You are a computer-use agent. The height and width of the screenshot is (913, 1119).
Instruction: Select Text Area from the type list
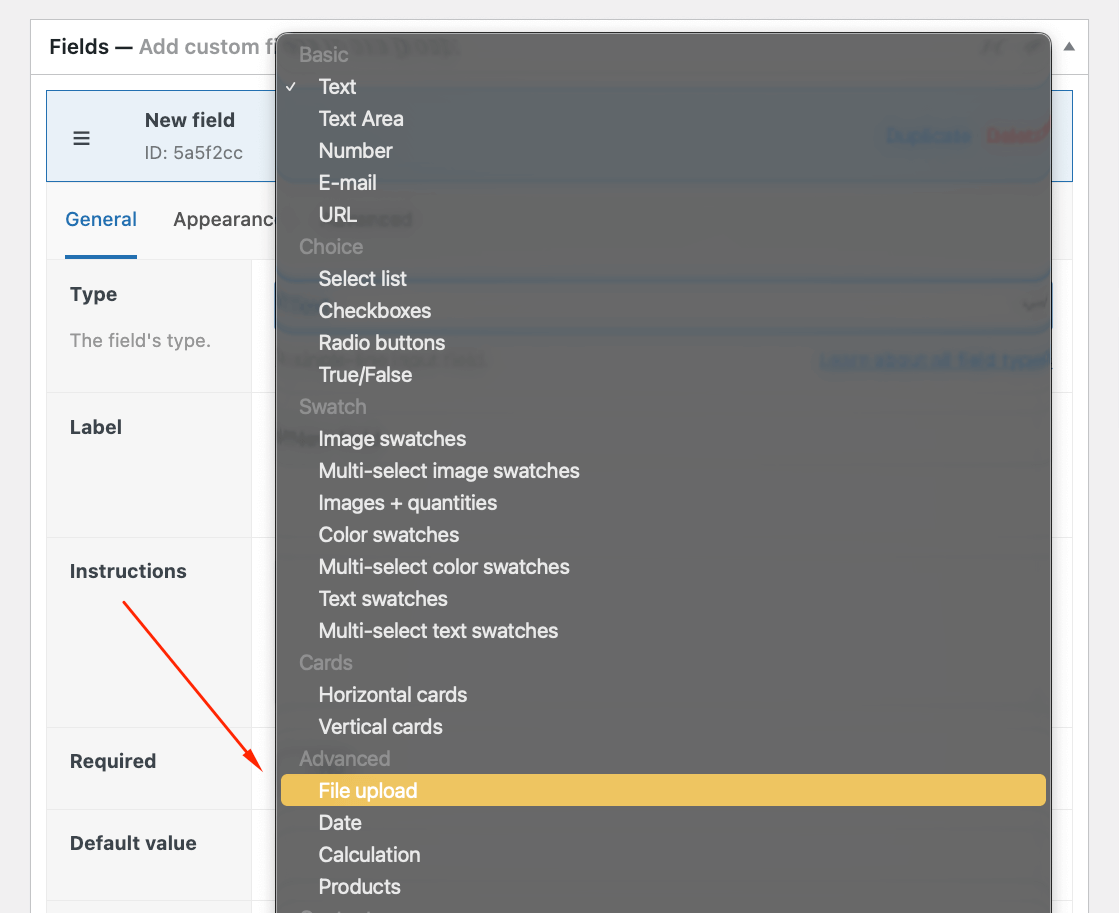[x=361, y=118]
